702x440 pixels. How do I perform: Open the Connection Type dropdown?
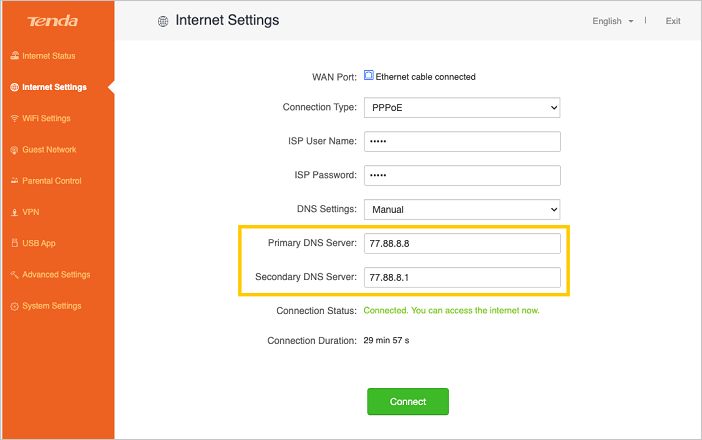point(461,108)
